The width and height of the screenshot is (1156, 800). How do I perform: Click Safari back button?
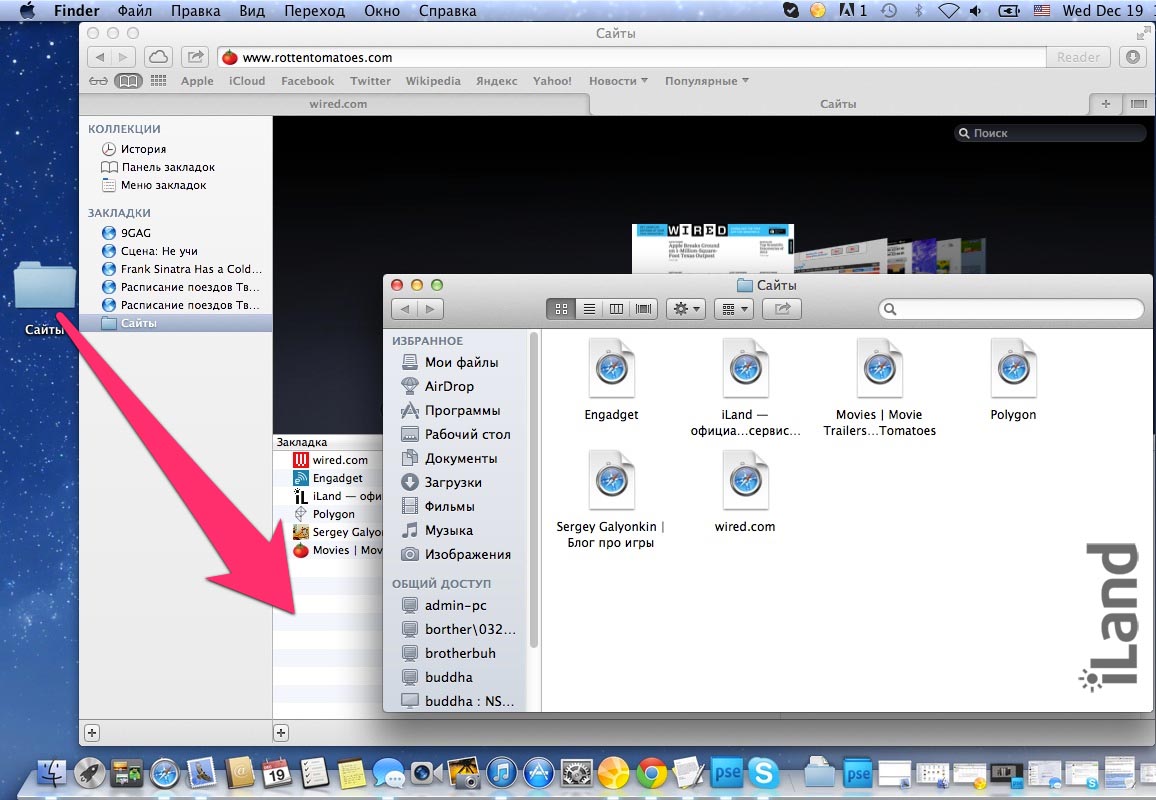100,57
